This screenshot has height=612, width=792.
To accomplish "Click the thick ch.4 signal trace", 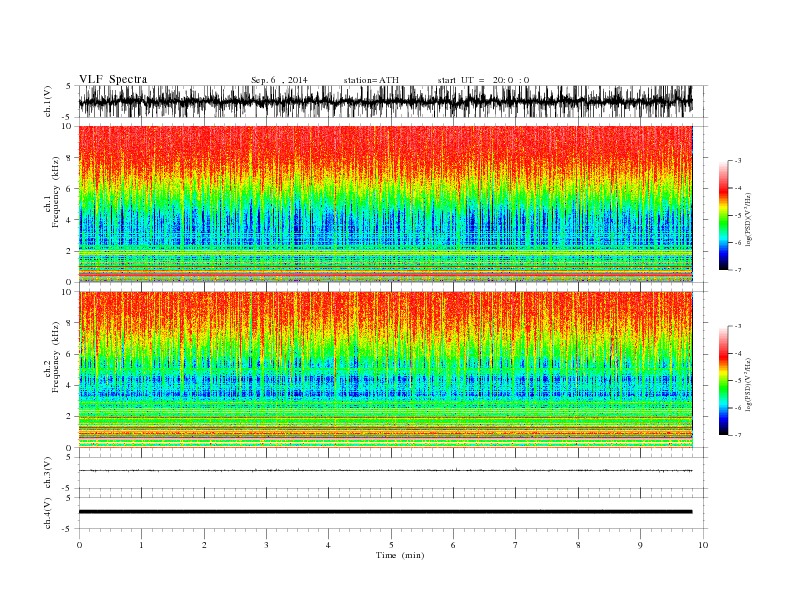I will click(385, 512).
